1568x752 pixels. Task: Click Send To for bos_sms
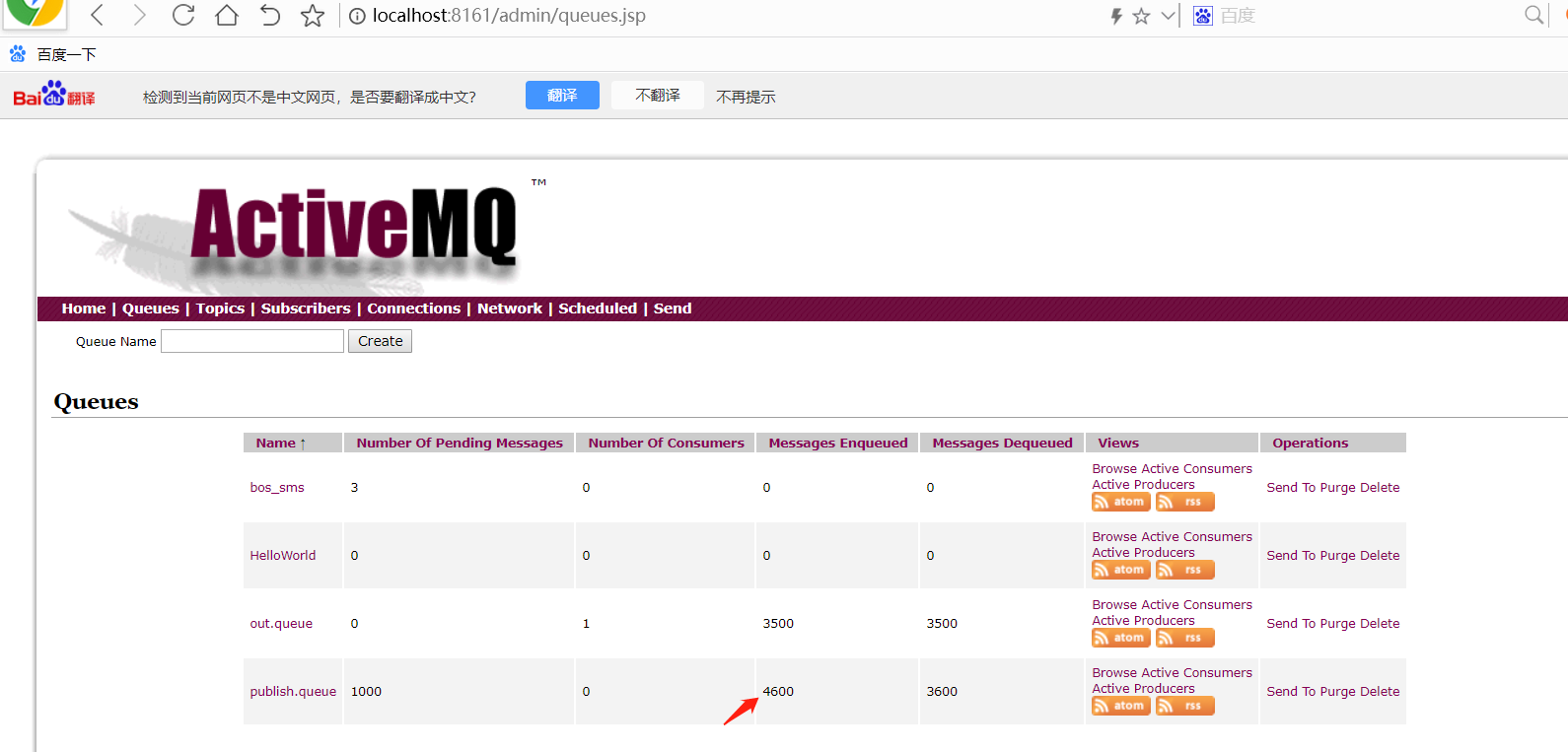tap(1291, 488)
